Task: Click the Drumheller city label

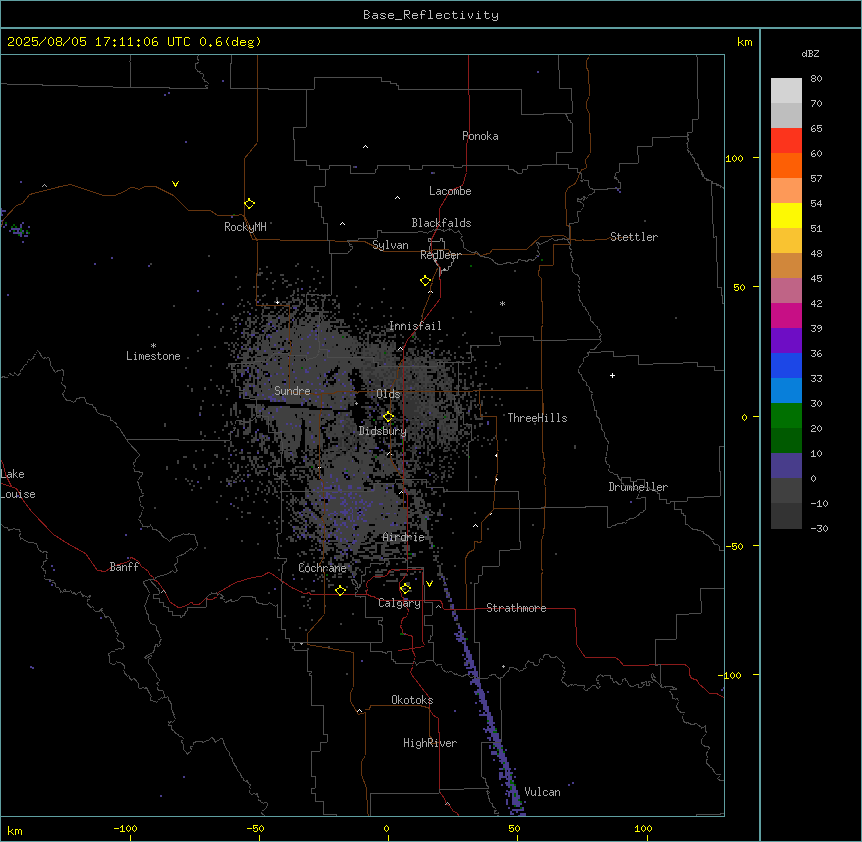Action: pyautogui.click(x=638, y=487)
